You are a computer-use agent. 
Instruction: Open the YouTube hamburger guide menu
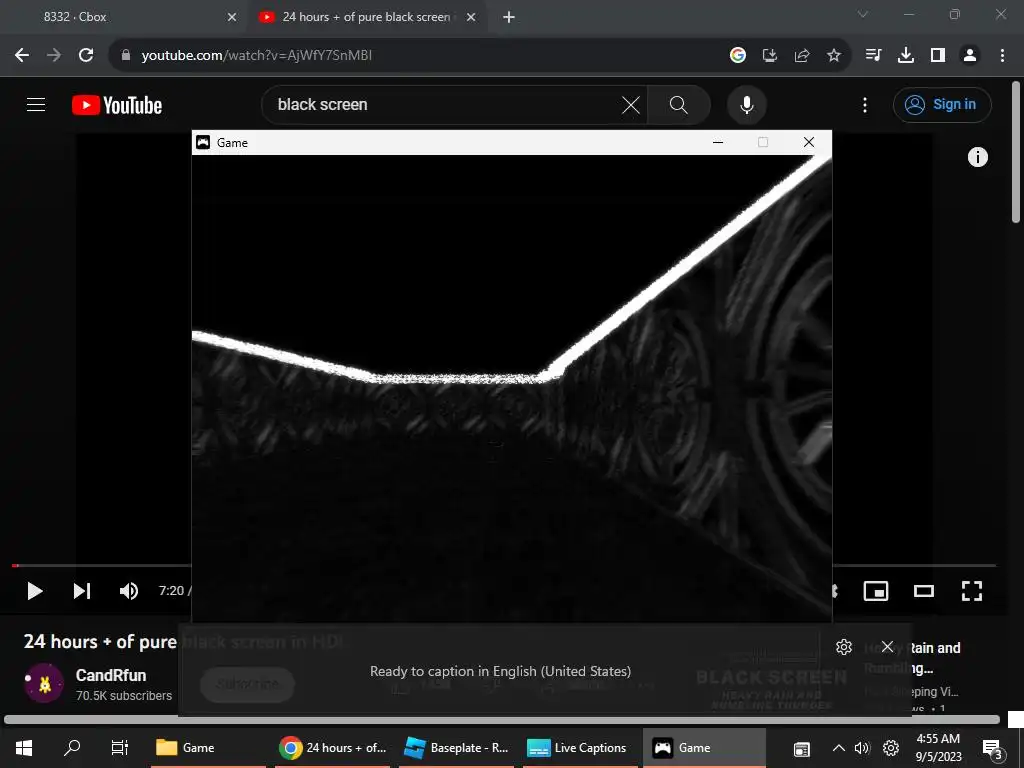coord(36,104)
